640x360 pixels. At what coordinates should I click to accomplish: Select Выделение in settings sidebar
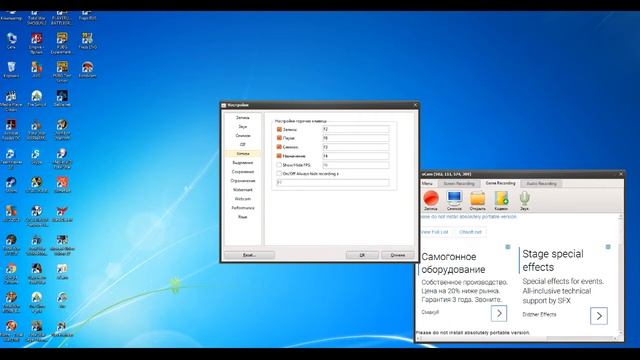[x=242, y=162]
